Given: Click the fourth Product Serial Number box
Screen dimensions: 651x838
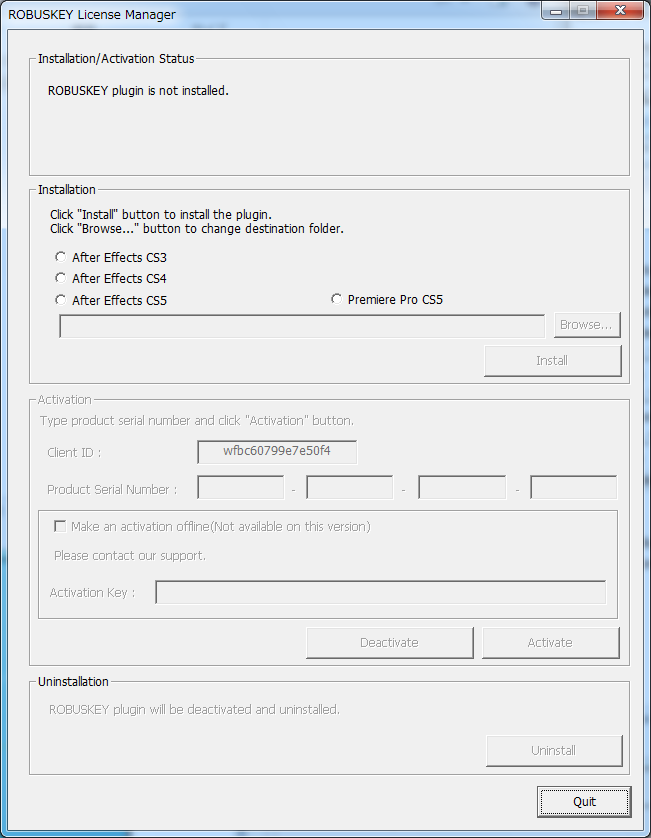Looking at the screenshot, I should click(x=574, y=487).
